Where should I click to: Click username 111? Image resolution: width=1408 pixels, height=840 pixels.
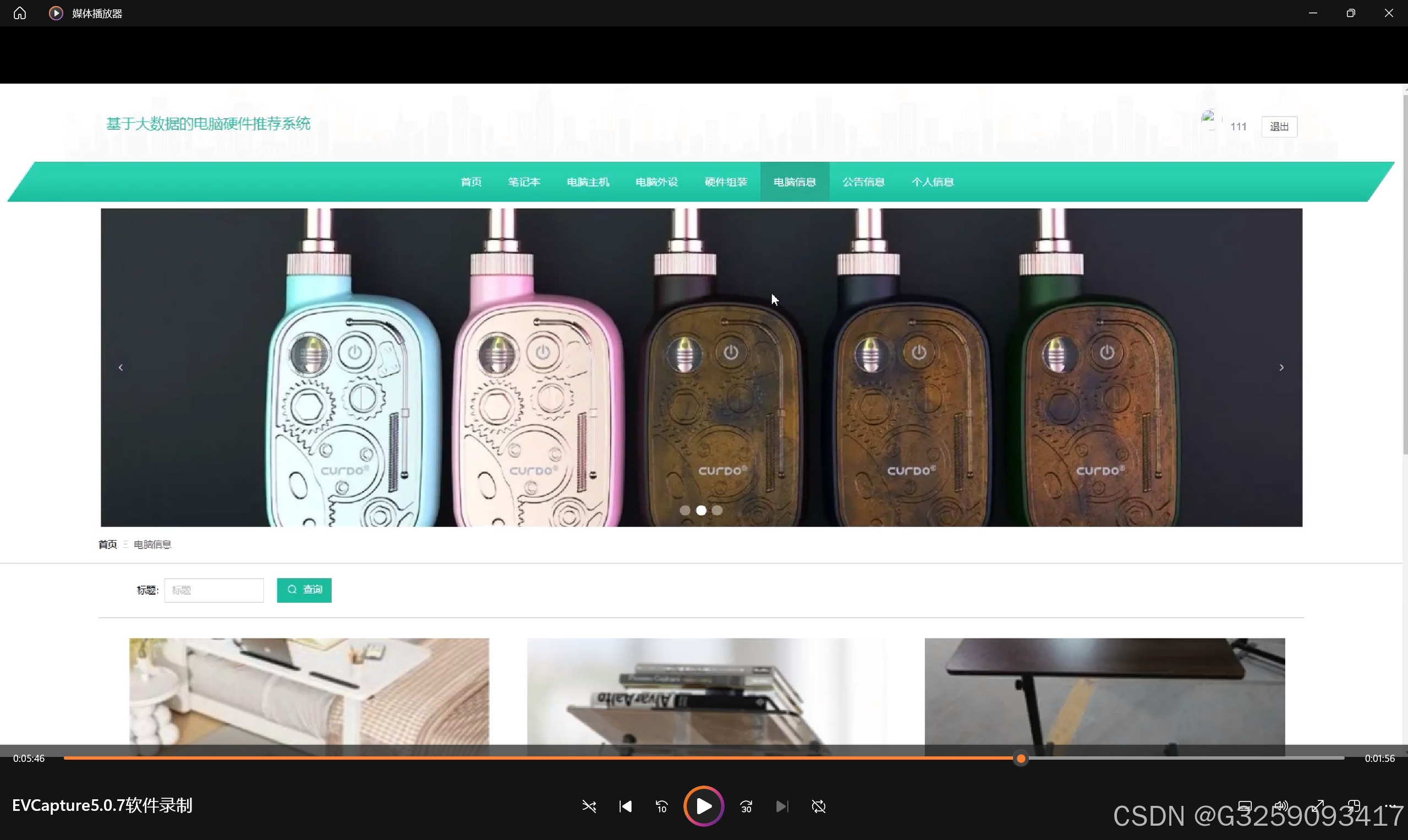pyautogui.click(x=1238, y=126)
